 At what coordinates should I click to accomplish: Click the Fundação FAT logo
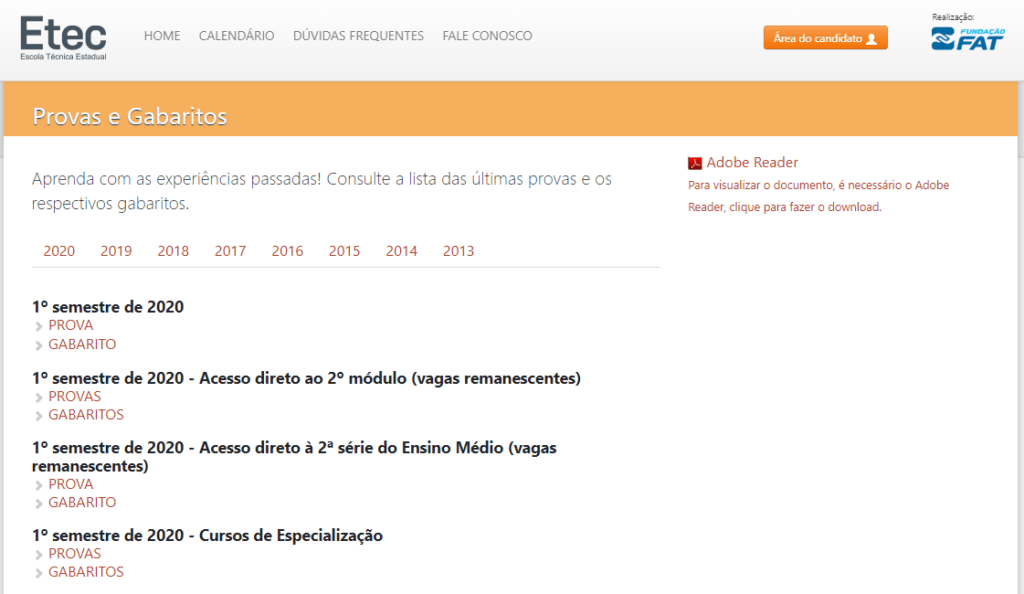(966, 40)
